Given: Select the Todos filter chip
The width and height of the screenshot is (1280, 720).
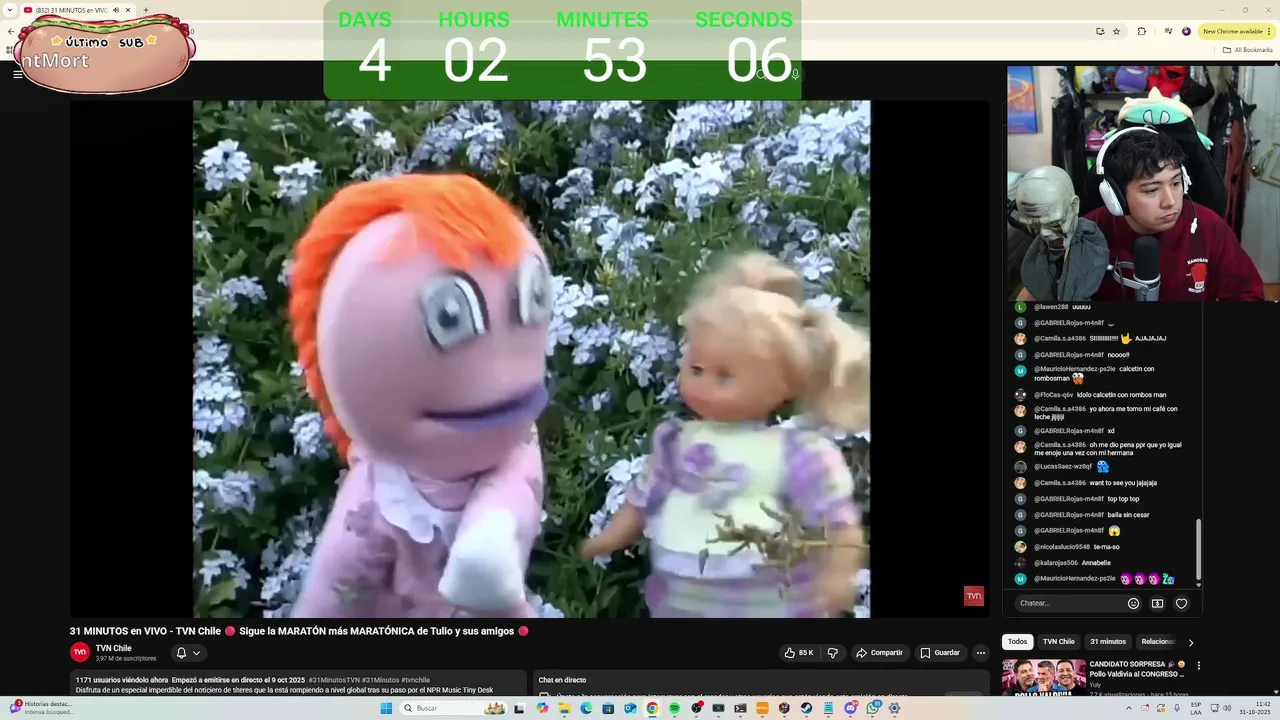Looking at the screenshot, I should point(1017,642).
